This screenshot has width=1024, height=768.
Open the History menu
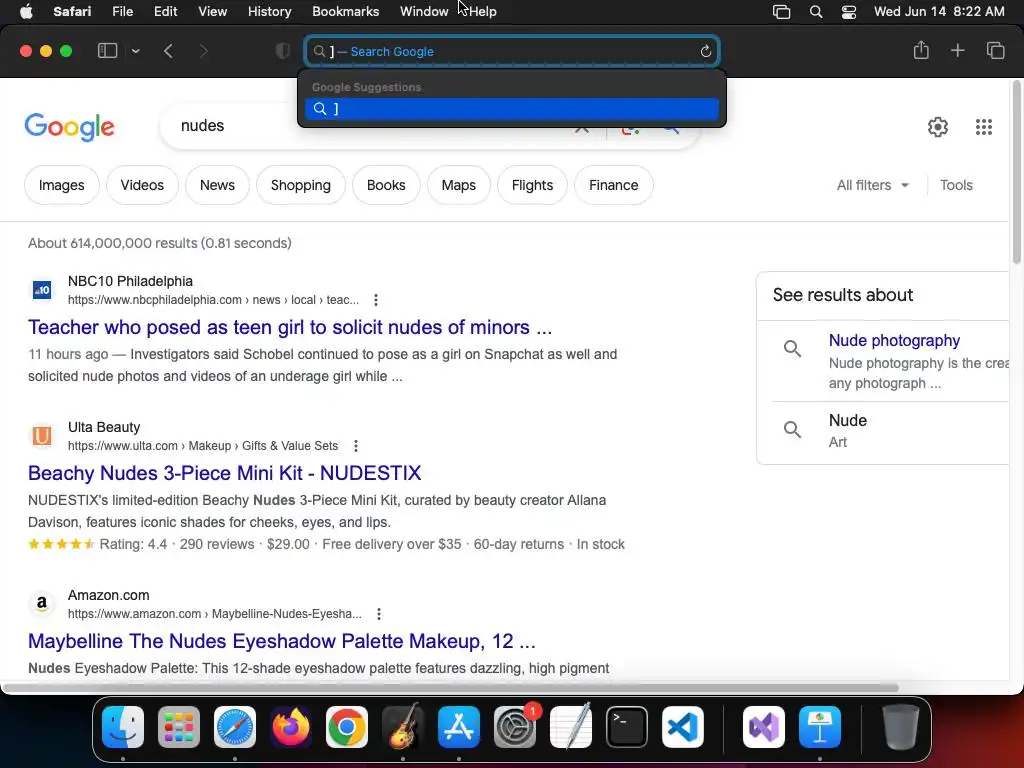[269, 11]
